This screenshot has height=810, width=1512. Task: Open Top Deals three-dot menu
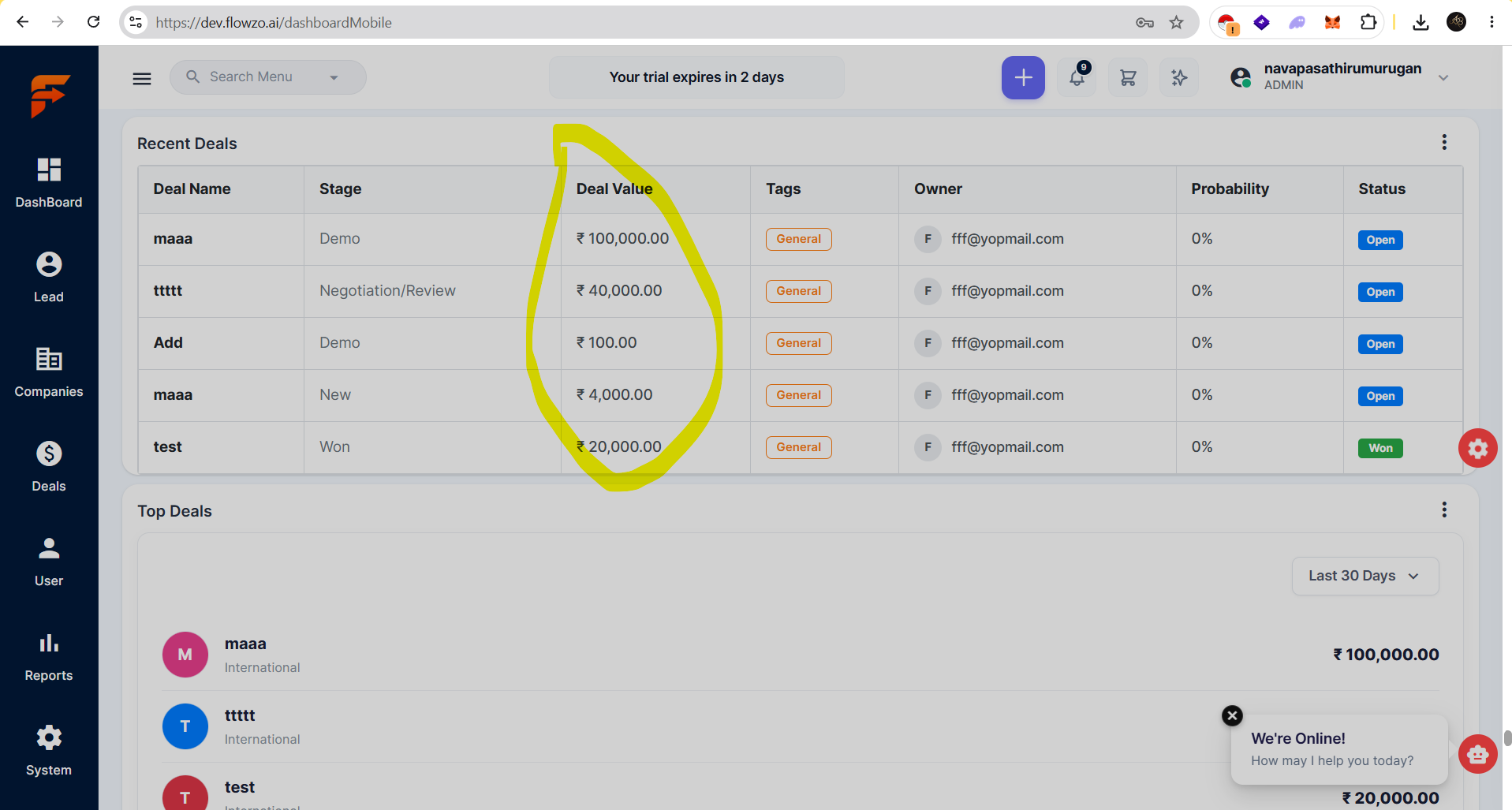(x=1444, y=510)
